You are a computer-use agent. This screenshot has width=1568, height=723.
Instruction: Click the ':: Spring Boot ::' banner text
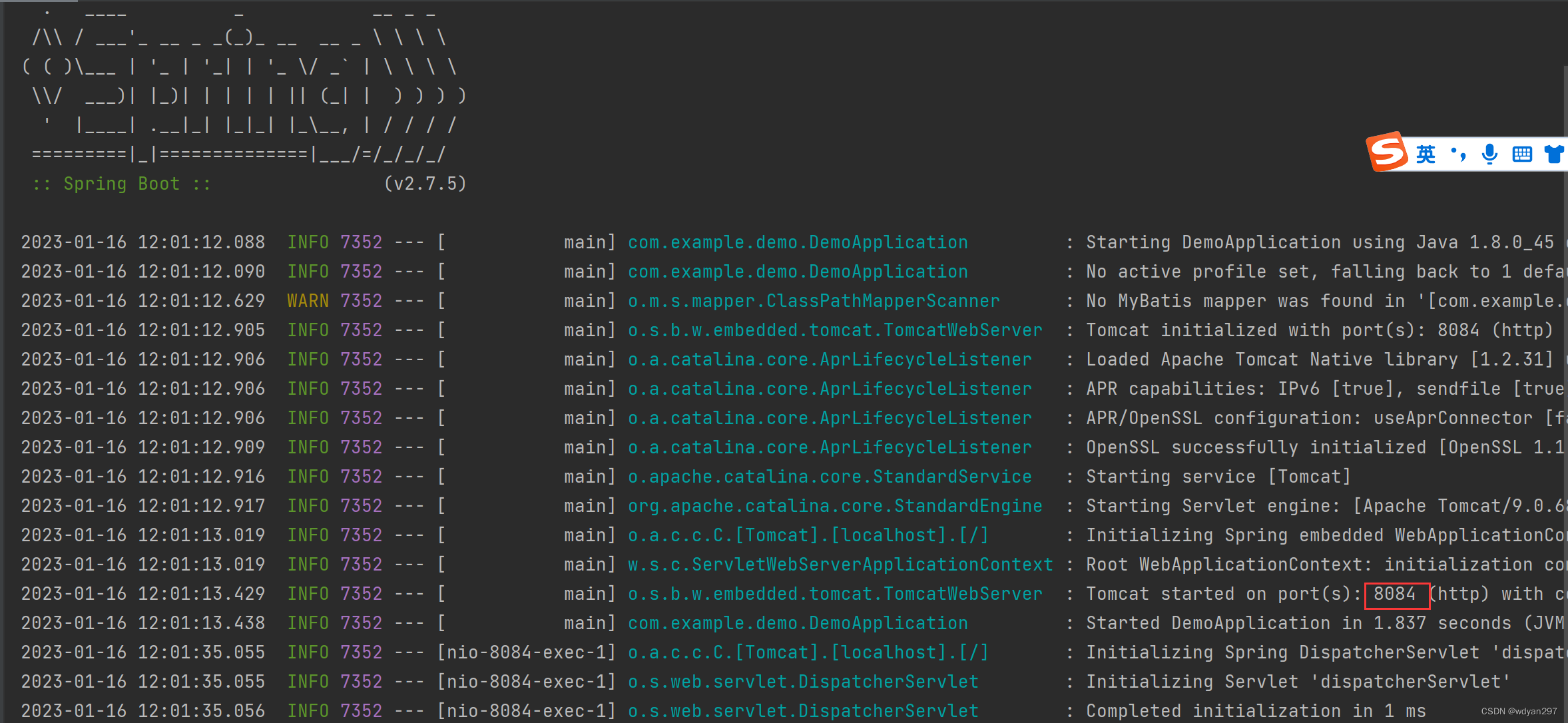[x=121, y=184]
